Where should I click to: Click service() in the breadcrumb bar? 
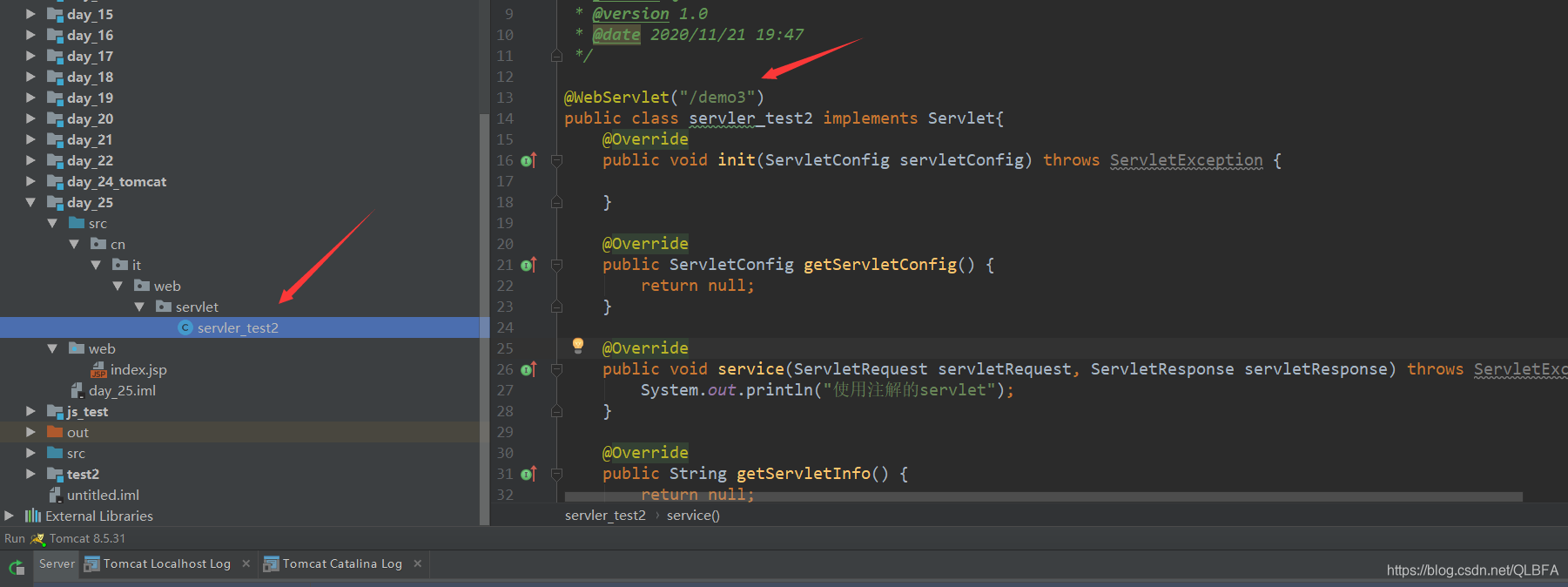tap(693, 516)
